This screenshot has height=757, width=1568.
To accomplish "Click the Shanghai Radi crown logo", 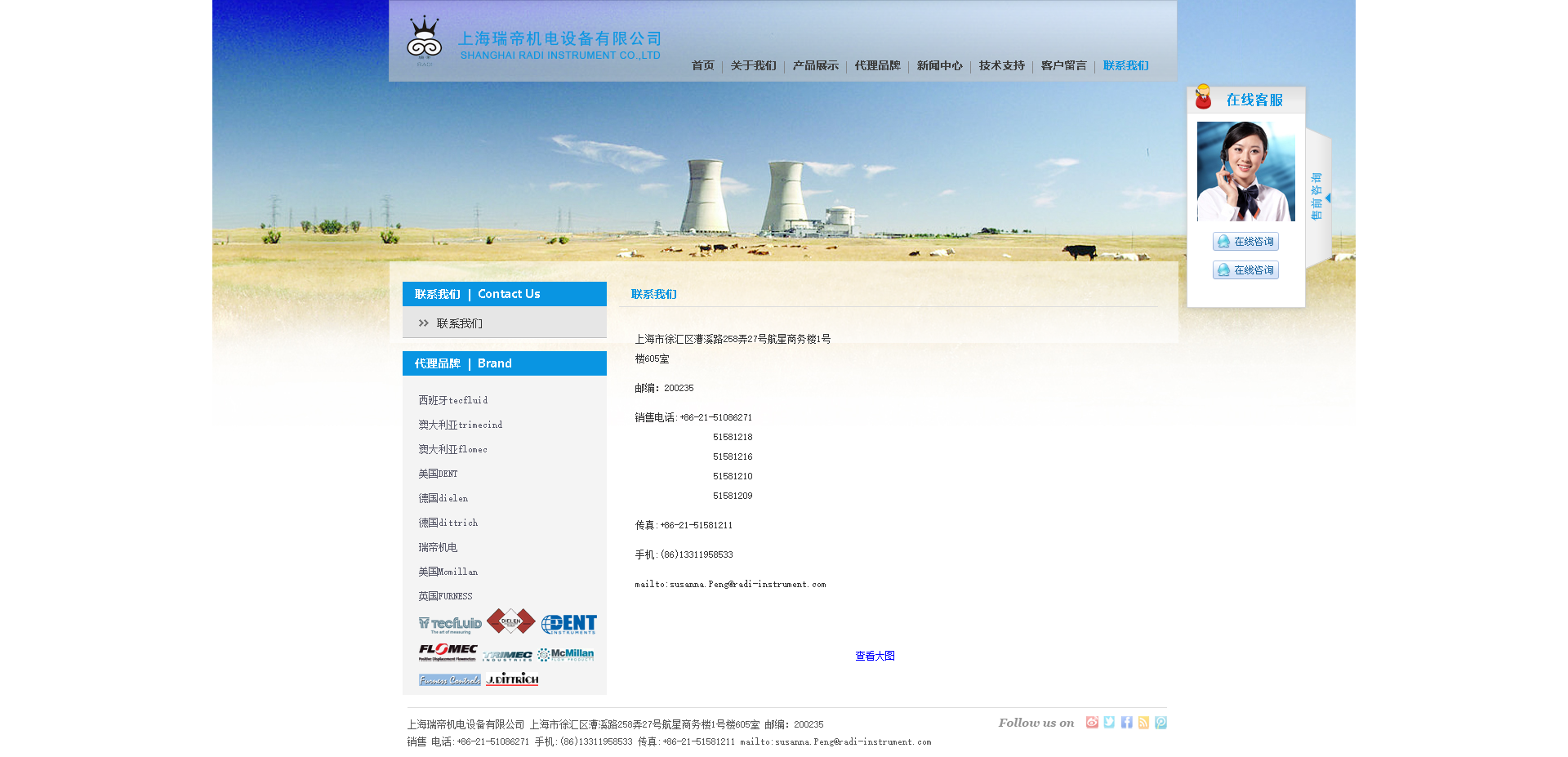I will point(424,40).
